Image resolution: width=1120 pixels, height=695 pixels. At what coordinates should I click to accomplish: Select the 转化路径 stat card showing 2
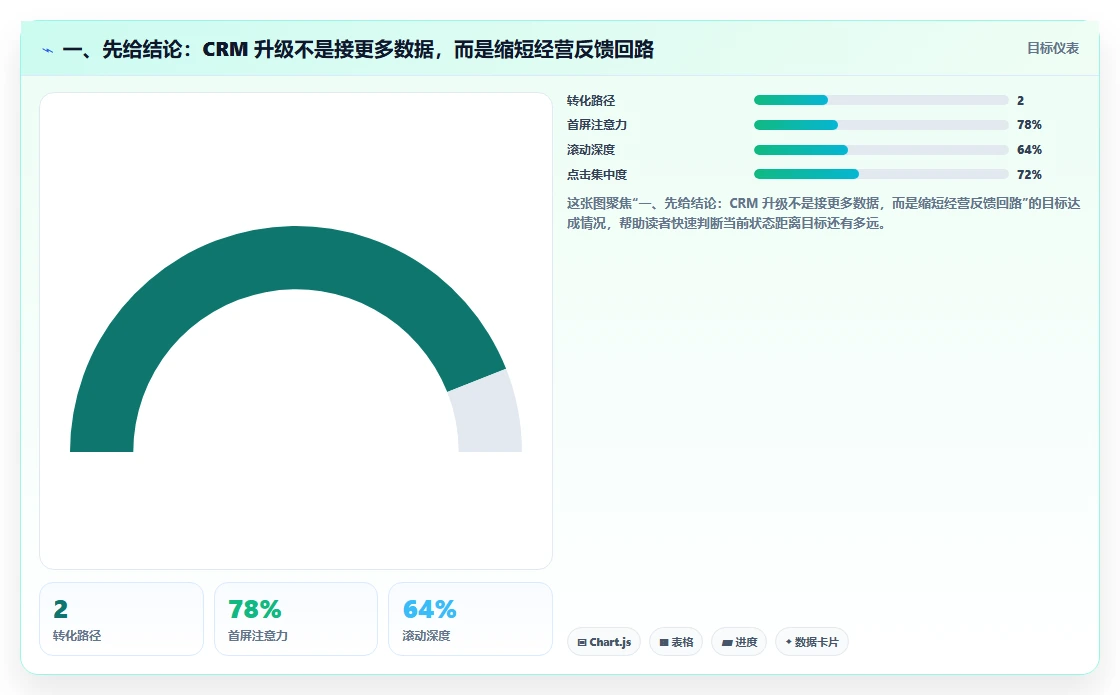pyautogui.click(x=121, y=619)
